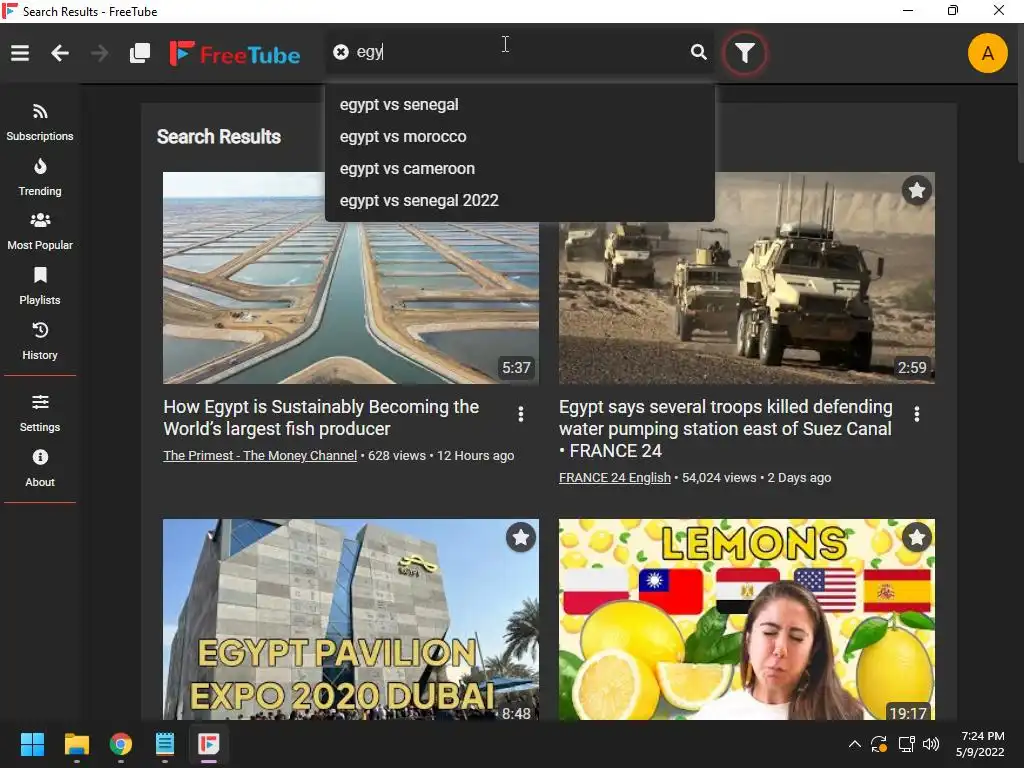
Task: Open the military trucks video thumbnail
Action: click(746, 278)
